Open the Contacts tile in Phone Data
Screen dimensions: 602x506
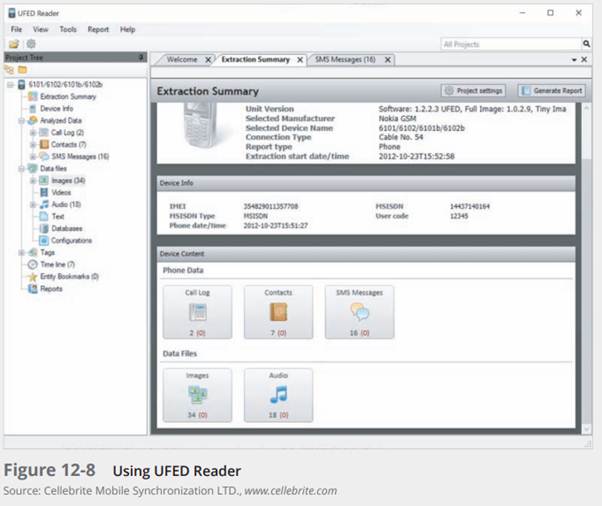click(x=278, y=312)
